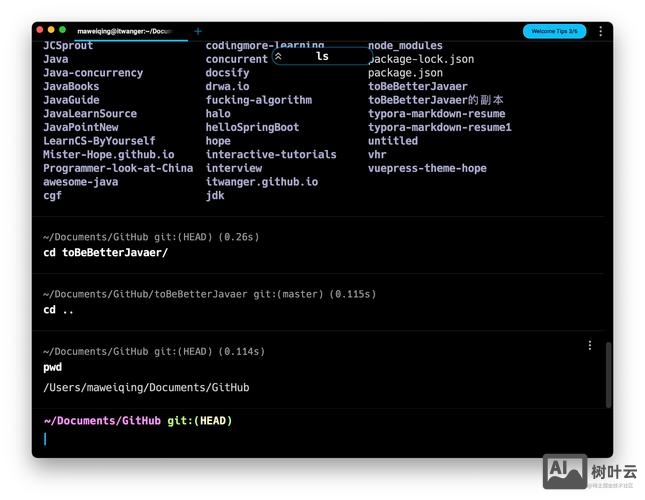This screenshot has width=645, height=500.
Task: Open the Welcome Tips 3/6 button
Action: (x=554, y=31)
